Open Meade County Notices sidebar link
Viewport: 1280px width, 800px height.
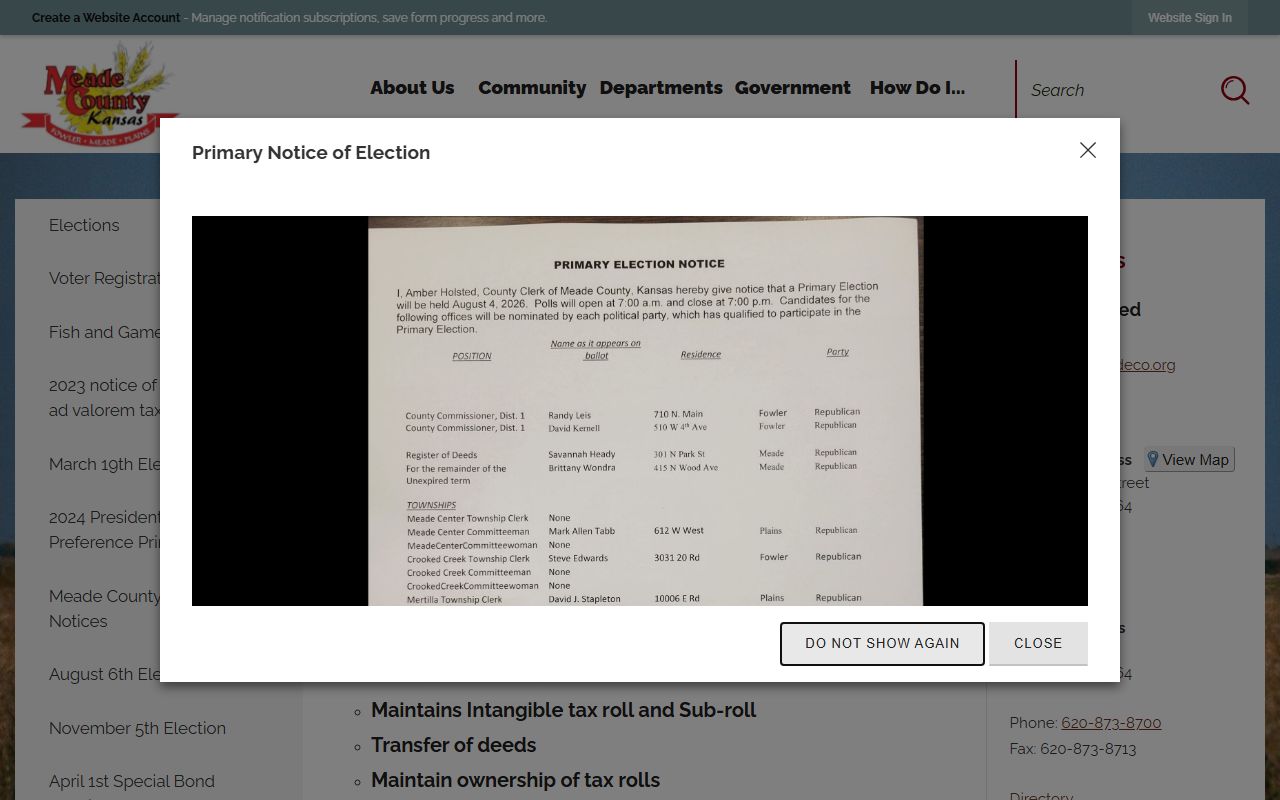point(104,608)
